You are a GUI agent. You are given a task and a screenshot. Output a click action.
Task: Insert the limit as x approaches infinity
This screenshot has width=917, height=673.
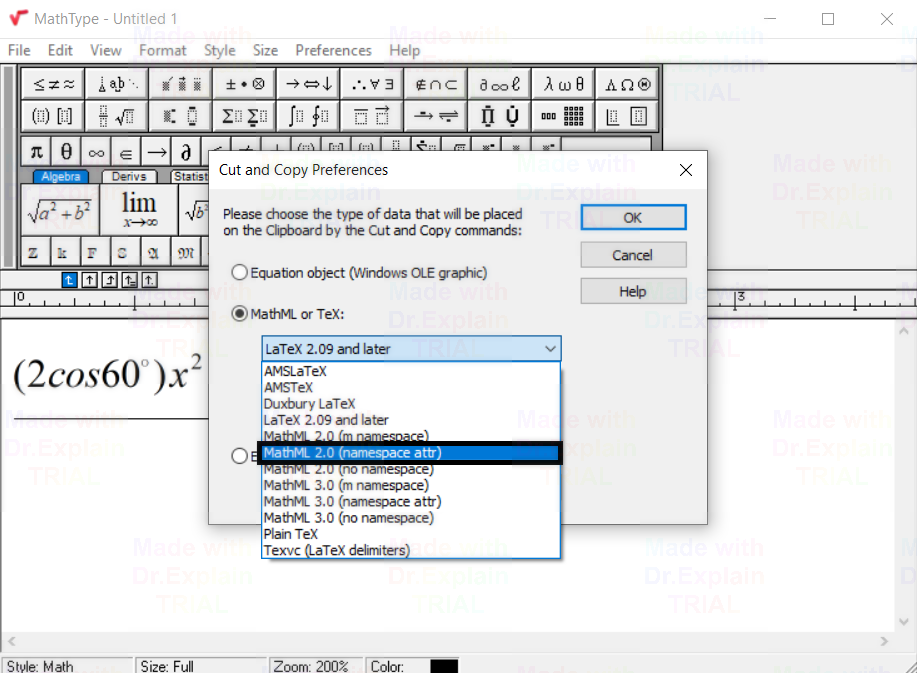tap(139, 210)
